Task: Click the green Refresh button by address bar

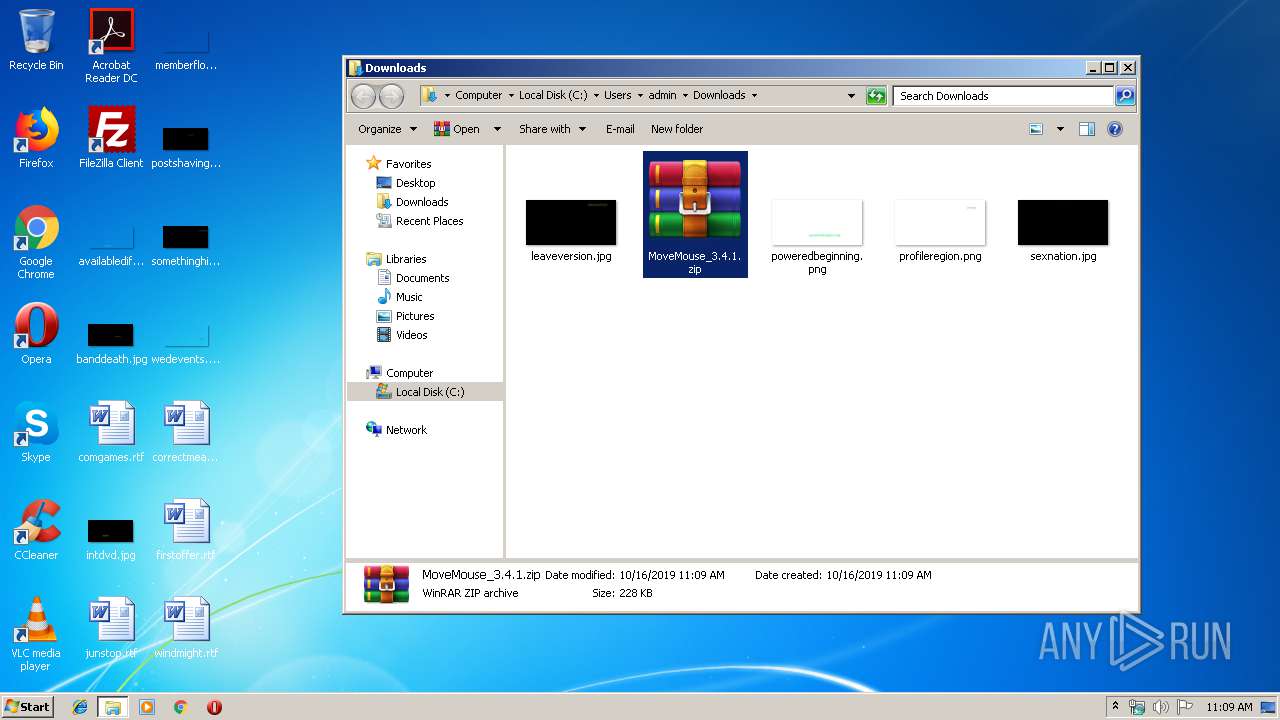Action: click(876, 96)
